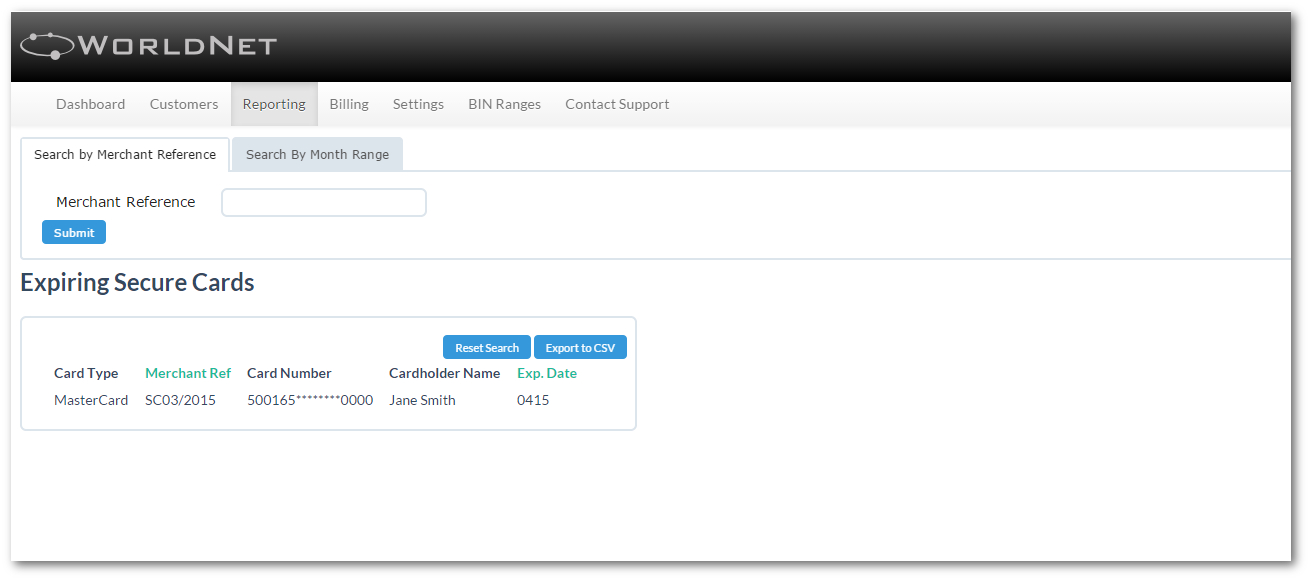The width and height of the screenshot is (1310, 580).
Task: Go to the Customers section
Action: point(184,104)
